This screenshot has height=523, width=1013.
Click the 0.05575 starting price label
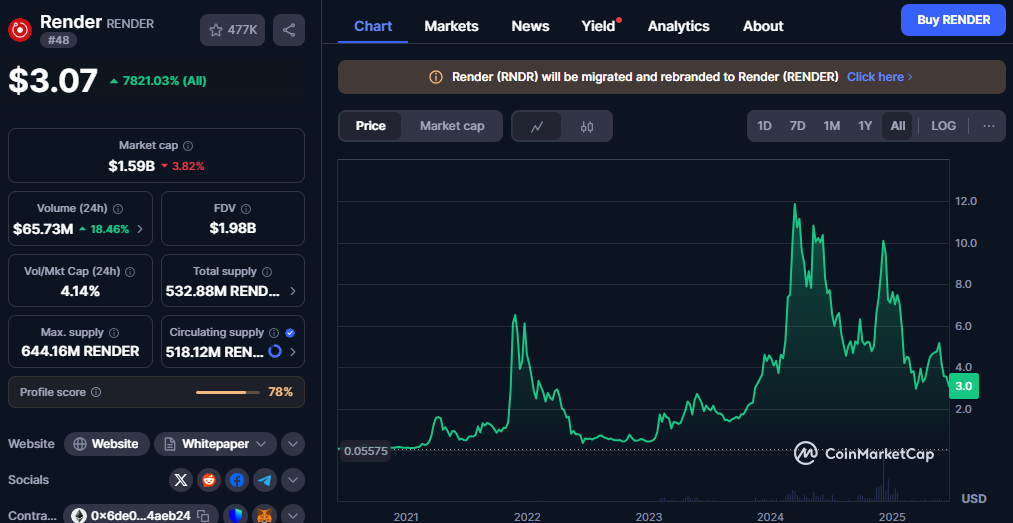pyautogui.click(x=366, y=451)
